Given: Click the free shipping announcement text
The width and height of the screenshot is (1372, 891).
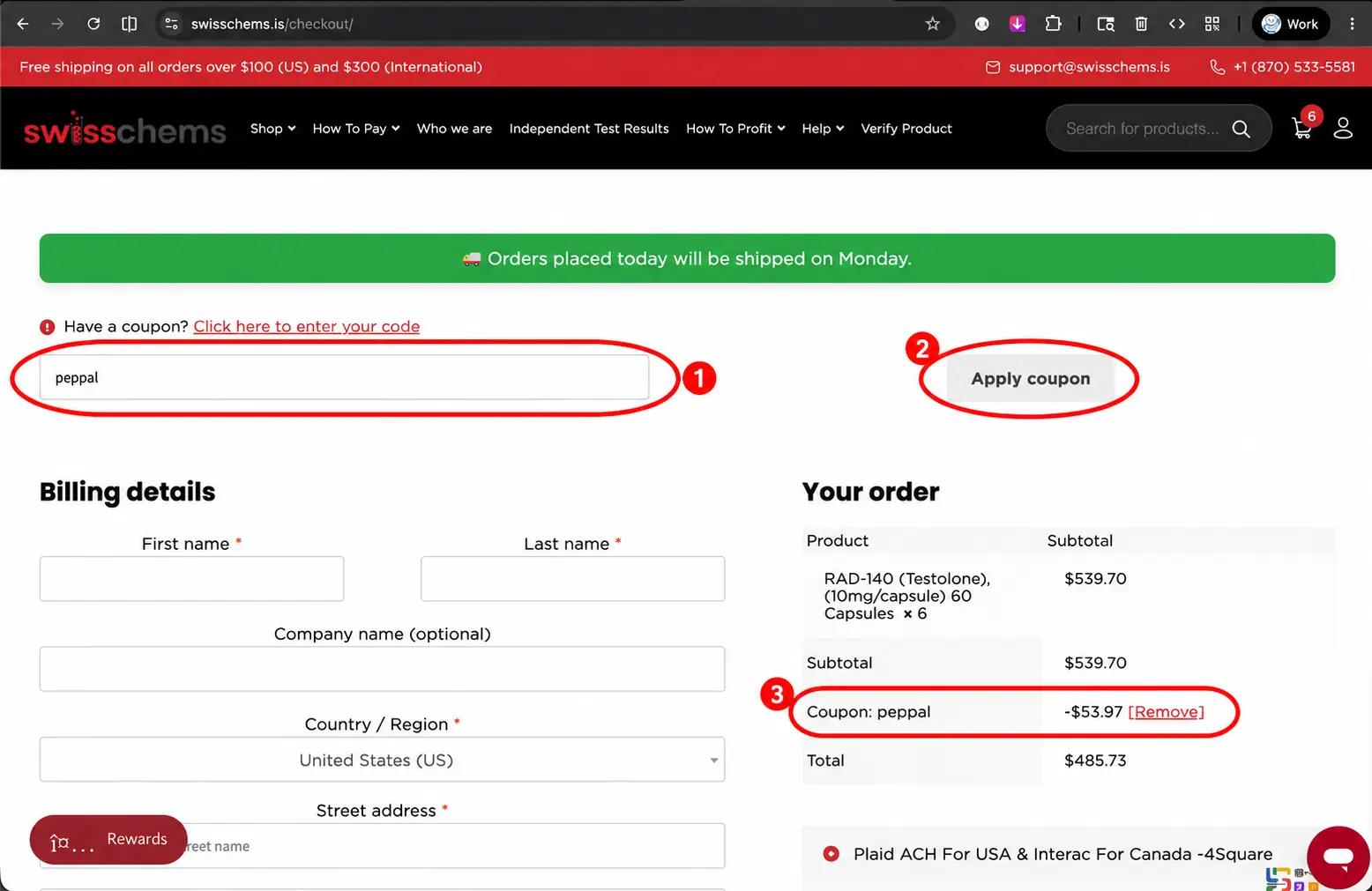Looking at the screenshot, I should 250,67.
